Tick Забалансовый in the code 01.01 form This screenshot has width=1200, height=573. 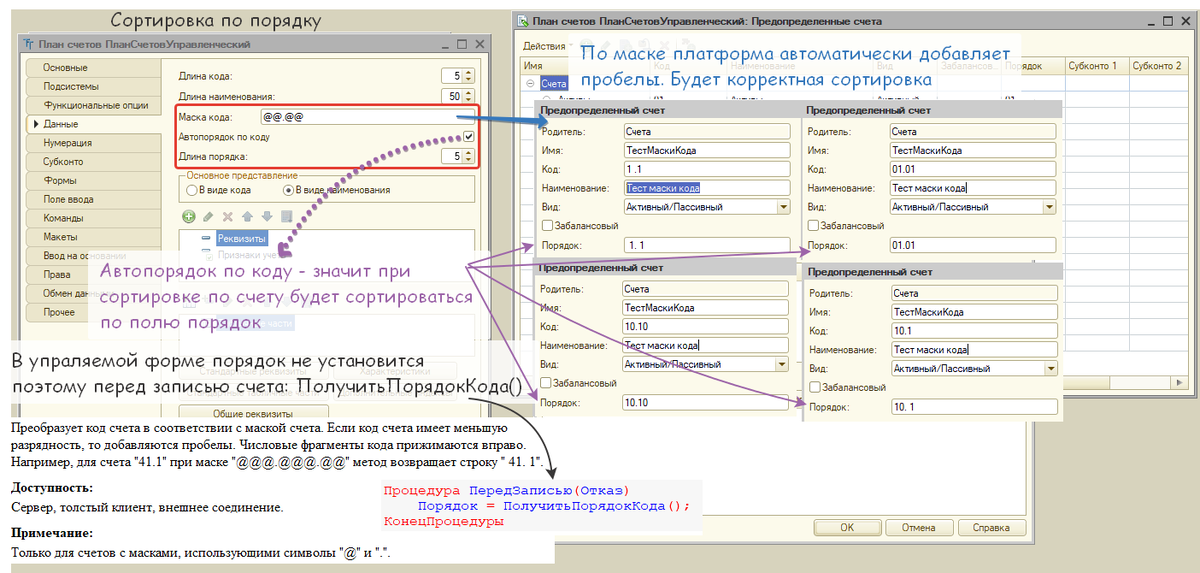coord(814,226)
